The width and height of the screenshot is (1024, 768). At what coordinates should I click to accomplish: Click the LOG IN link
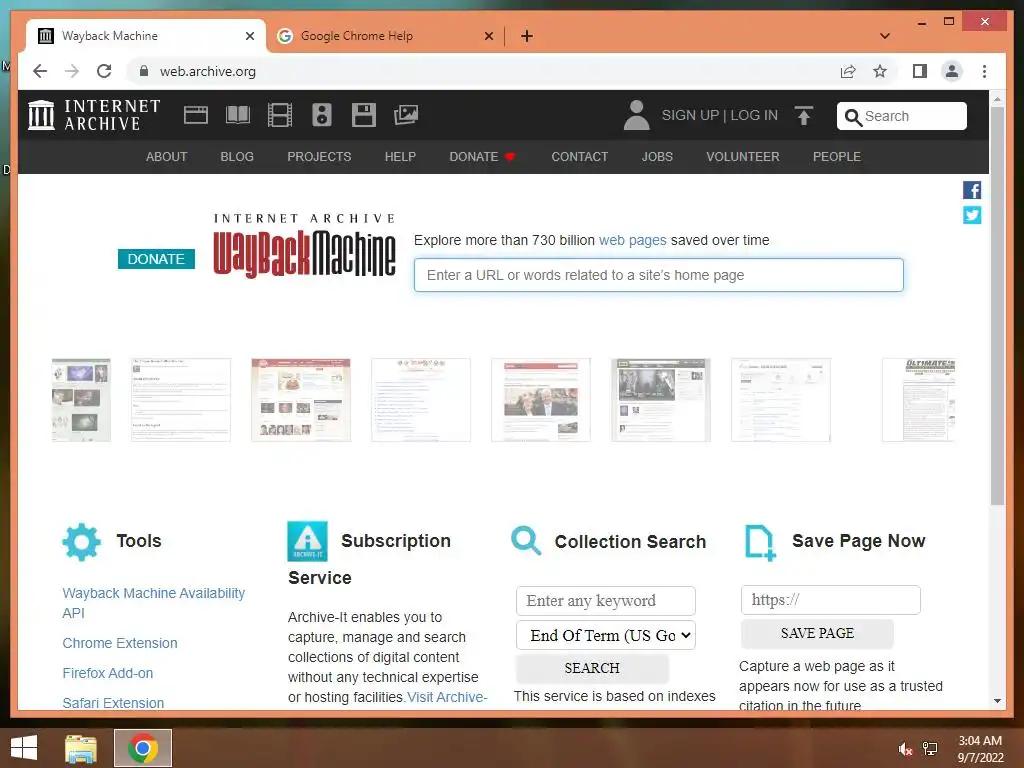(754, 115)
